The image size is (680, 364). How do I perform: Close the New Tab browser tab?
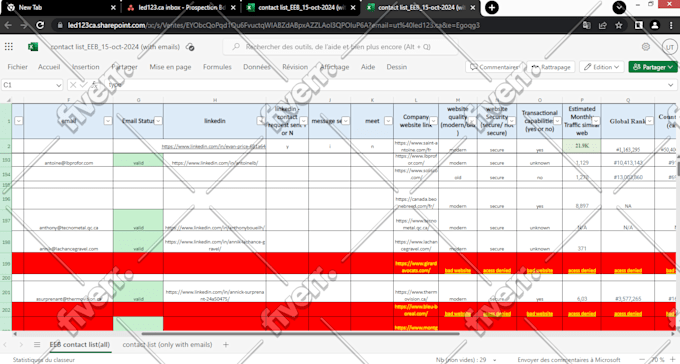113,7
